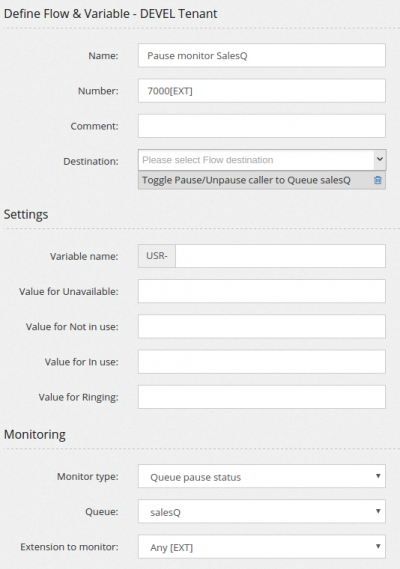The height and width of the screenshot is (569, 400).
Task: Click the Destination label
Action: click(91, 161)
